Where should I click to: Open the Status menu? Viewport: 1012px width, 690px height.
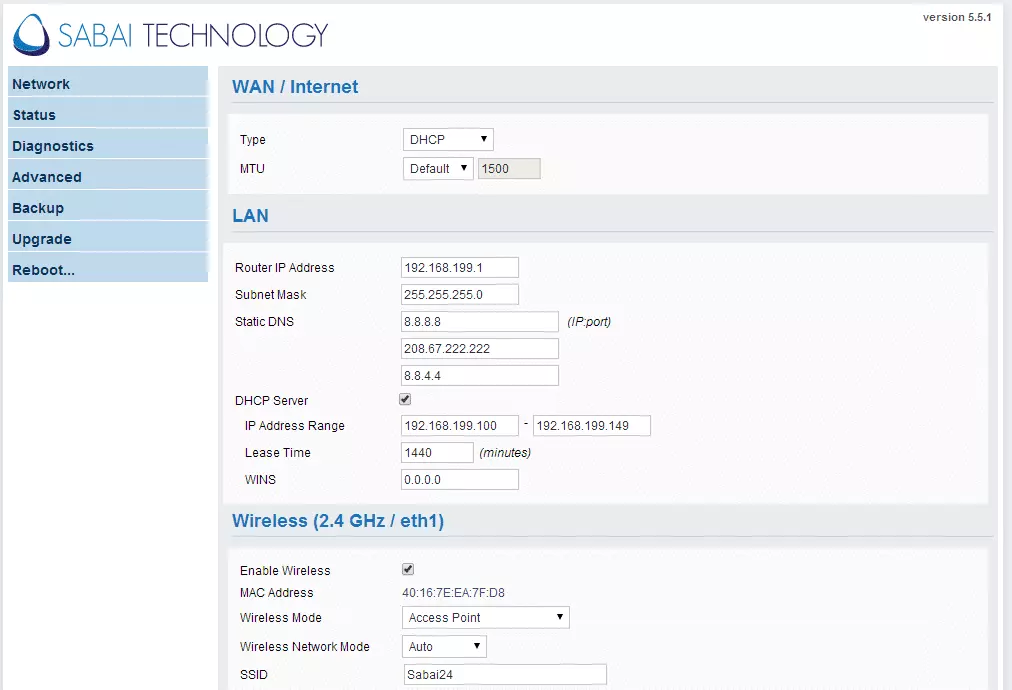point(34,115)
